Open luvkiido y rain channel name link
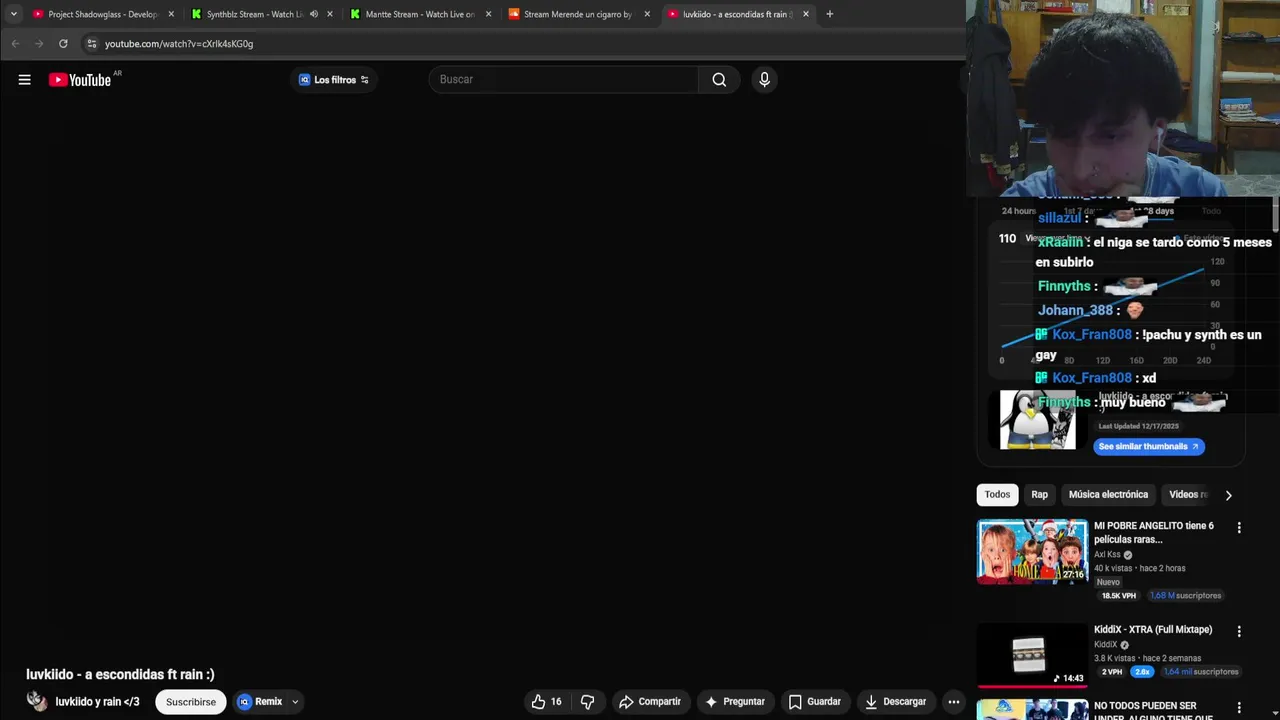The height and width of the screenshot is (720, 1280). tap(97, 702)
